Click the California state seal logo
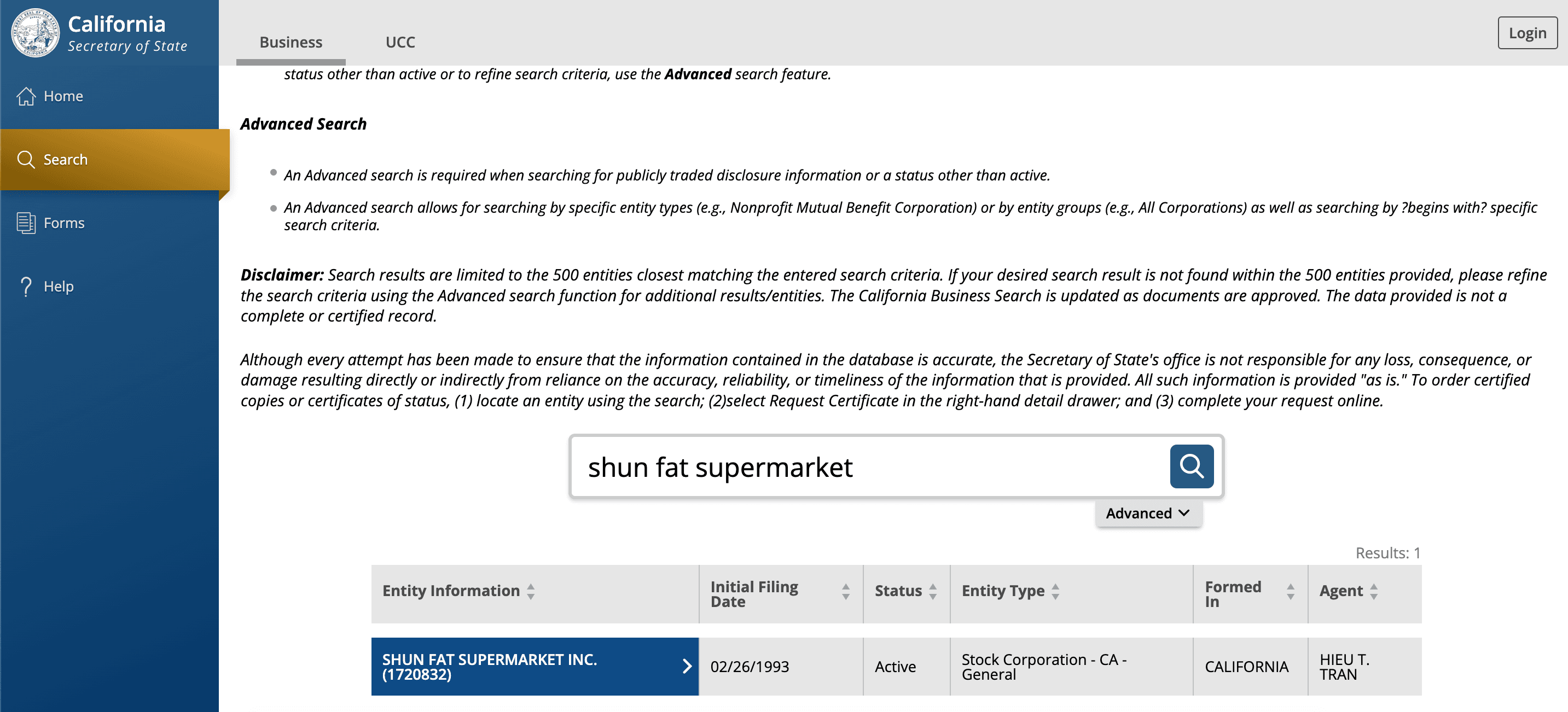Image resolution: width=1568 pixels, height=712 pixels. point(36,33)
